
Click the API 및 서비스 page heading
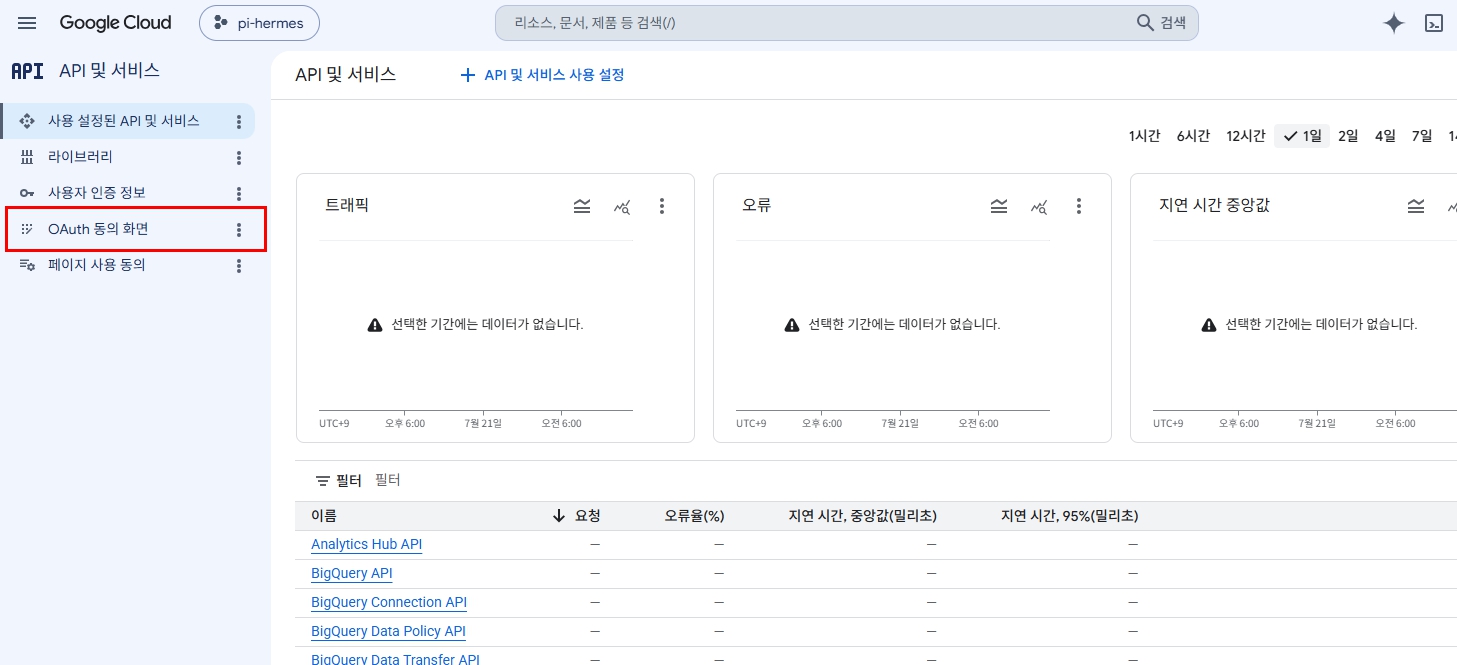(x=346, y=75)
